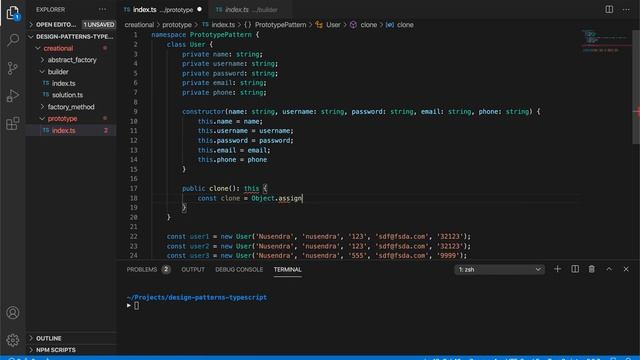Switch to index.ts prototype editor tab
640x360 pixels.
point(163,9)
